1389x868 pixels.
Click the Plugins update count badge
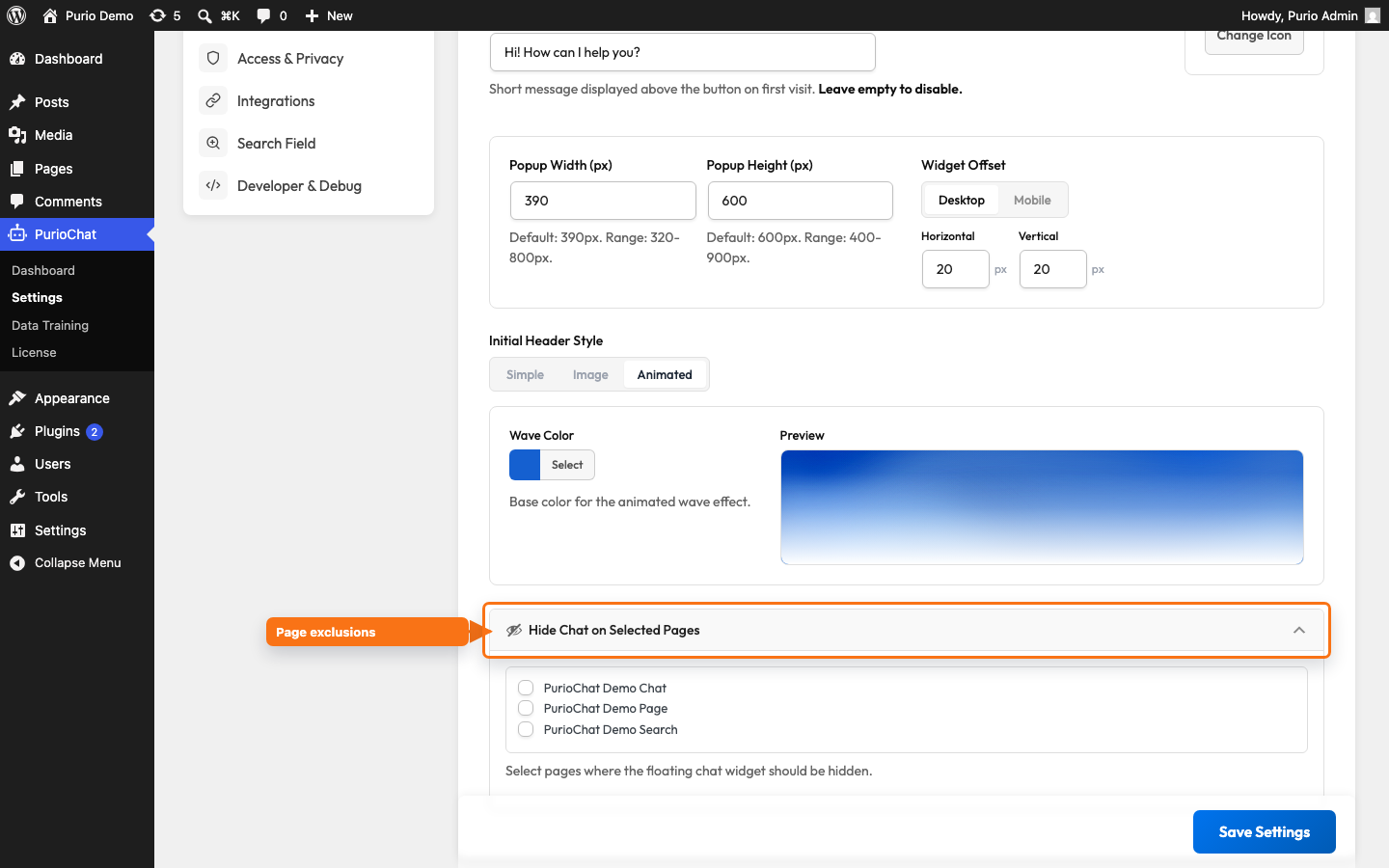[x=95, y=431]
